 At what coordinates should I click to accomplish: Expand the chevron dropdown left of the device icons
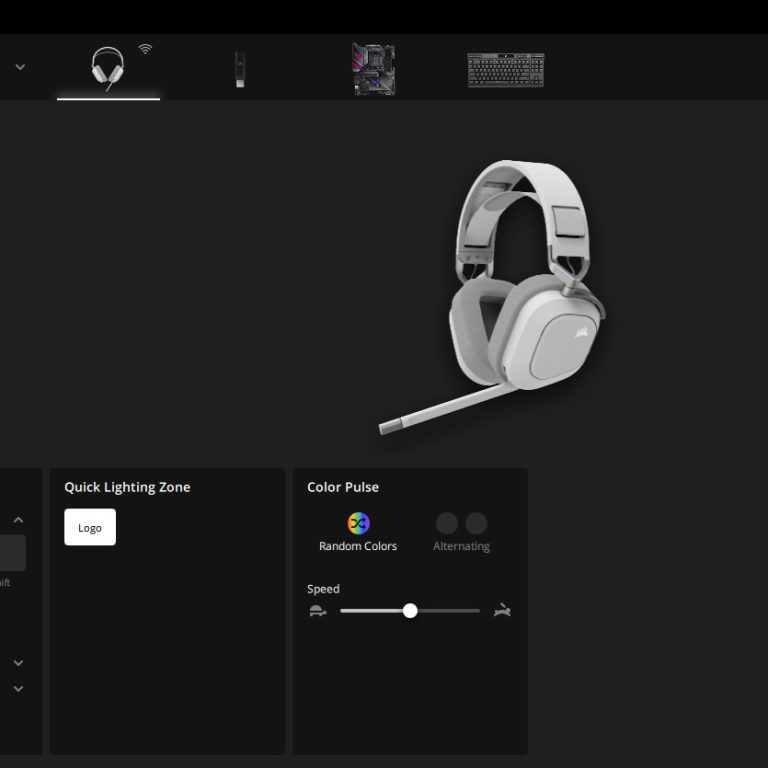pos(20,67)
